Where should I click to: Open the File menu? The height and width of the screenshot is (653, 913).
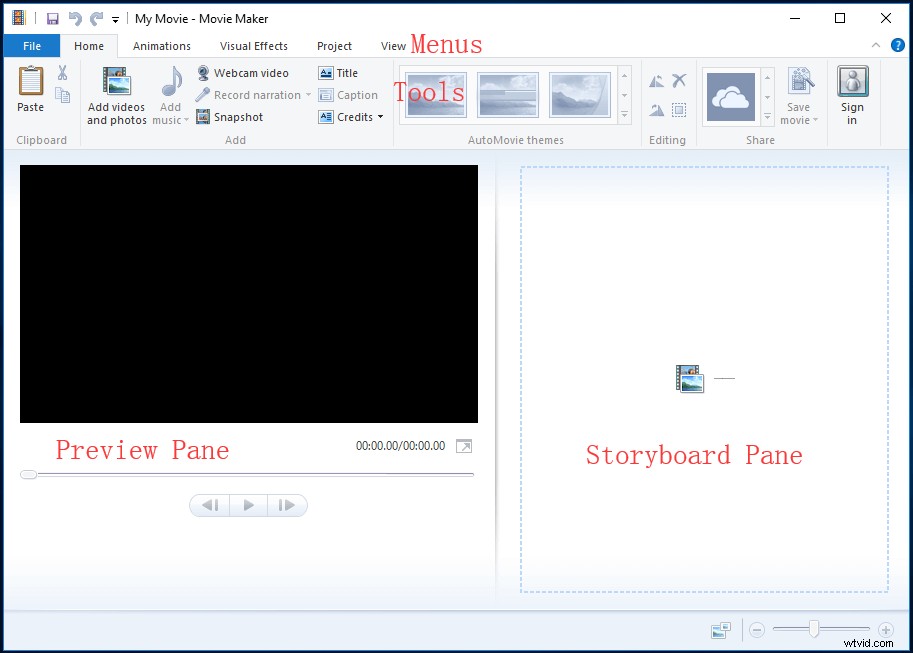(31, 45)
